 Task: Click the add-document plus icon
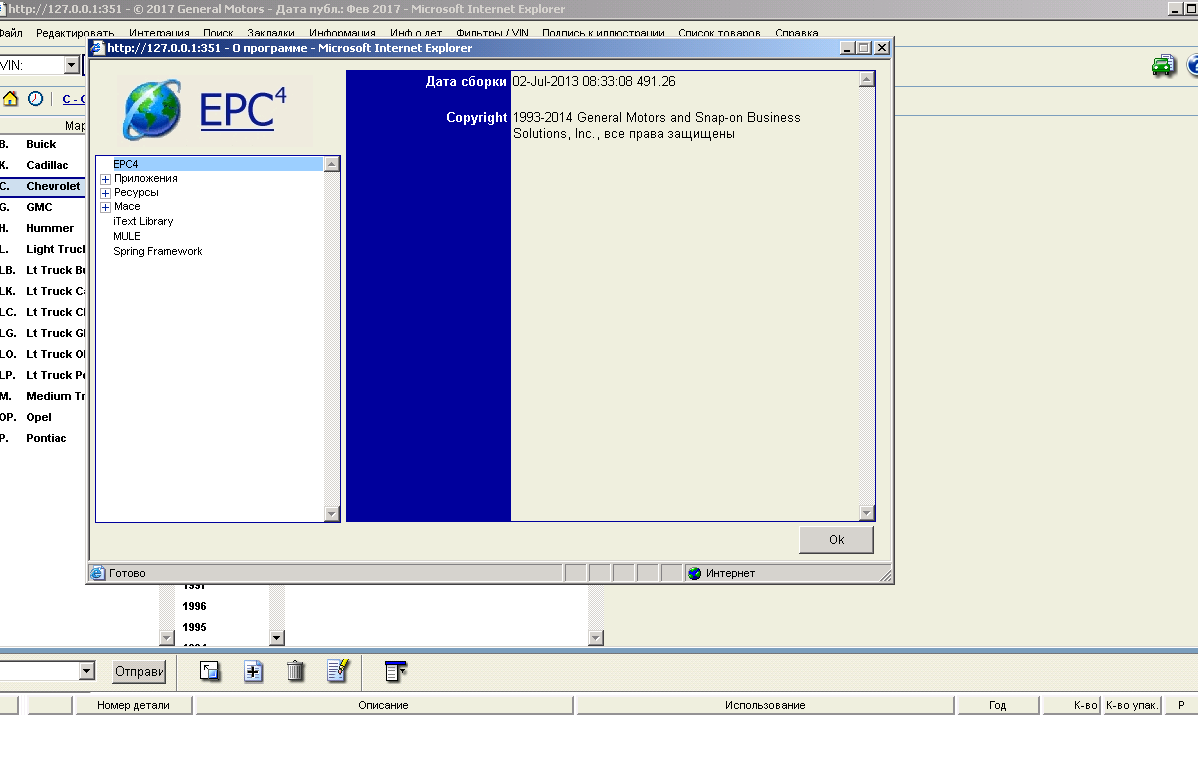tap(253, 671)
